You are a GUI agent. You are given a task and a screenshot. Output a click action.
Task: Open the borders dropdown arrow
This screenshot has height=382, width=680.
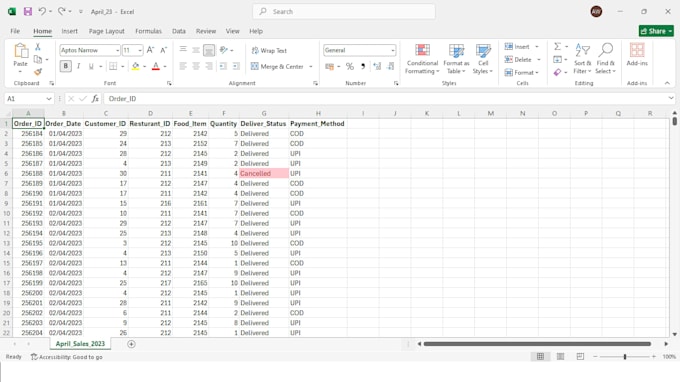point(123,67)
